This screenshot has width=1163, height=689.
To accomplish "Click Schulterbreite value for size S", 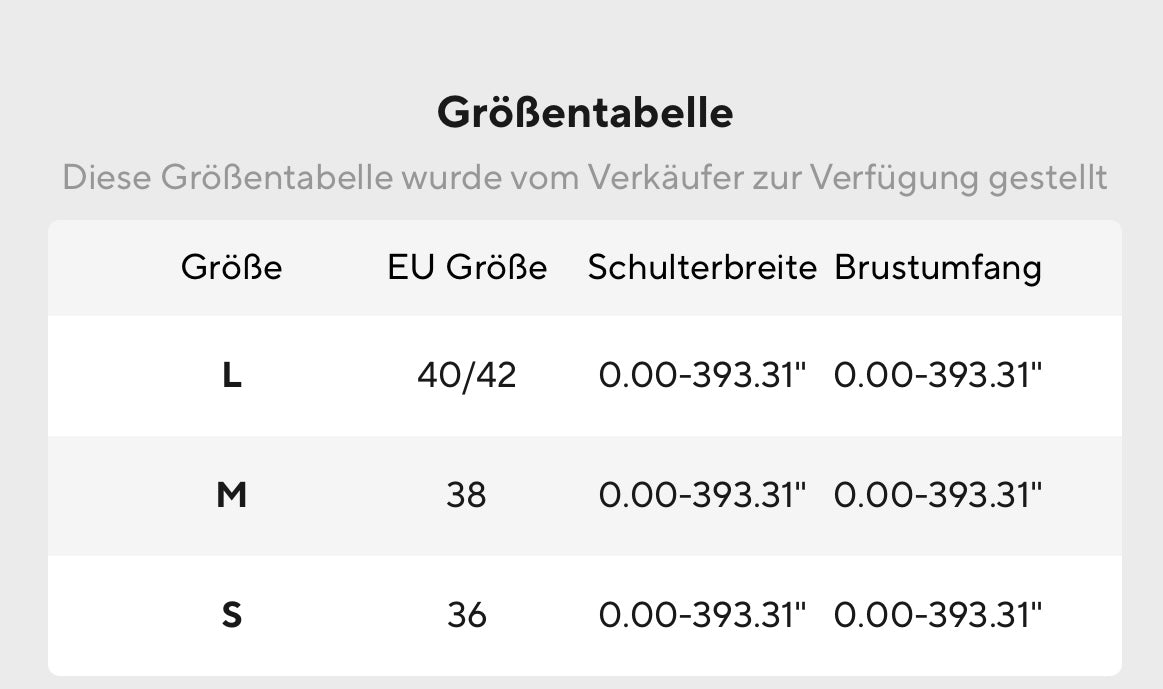I will pyautogui.click(x=702, y=615).
